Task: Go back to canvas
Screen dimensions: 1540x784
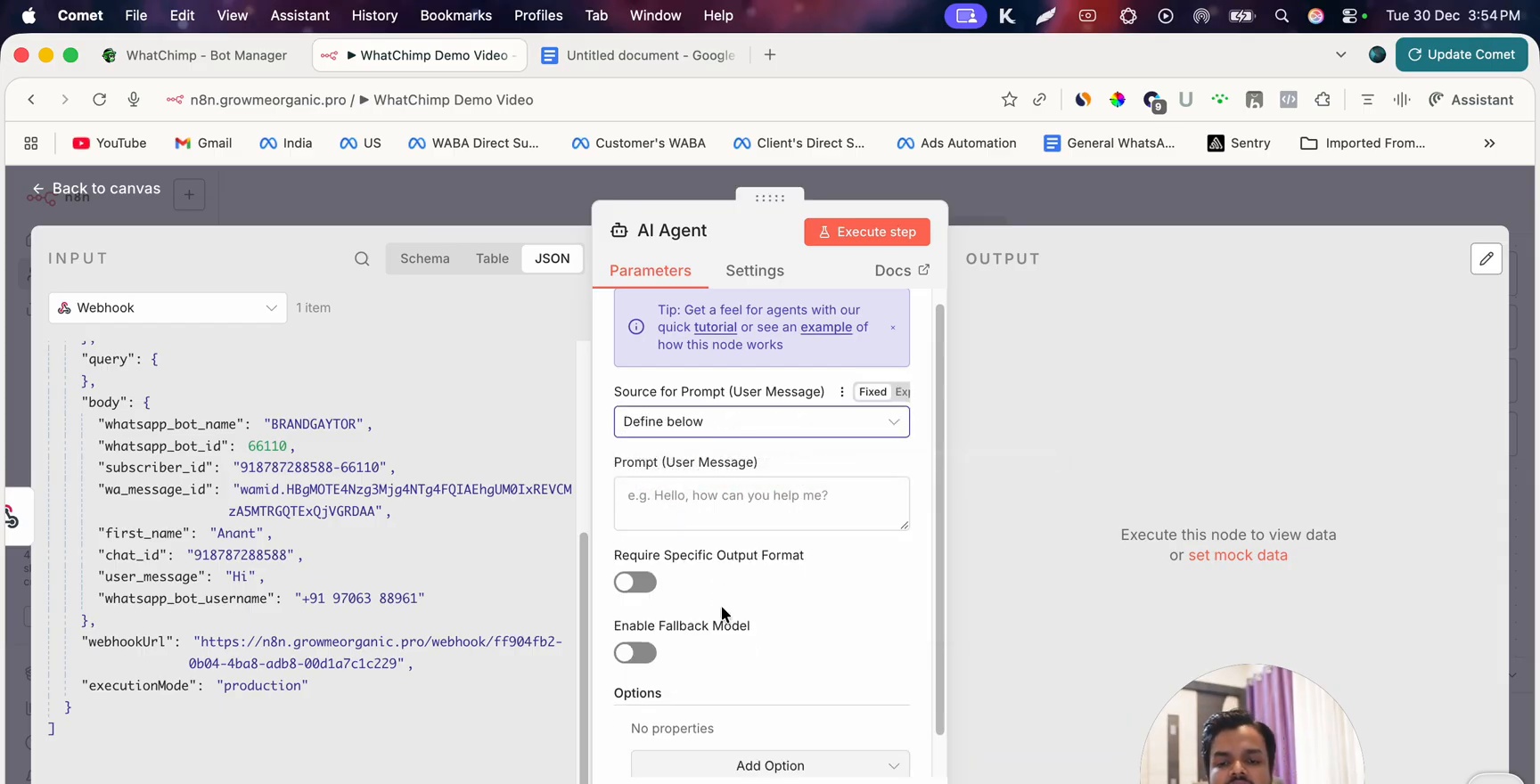Action: 96,189
